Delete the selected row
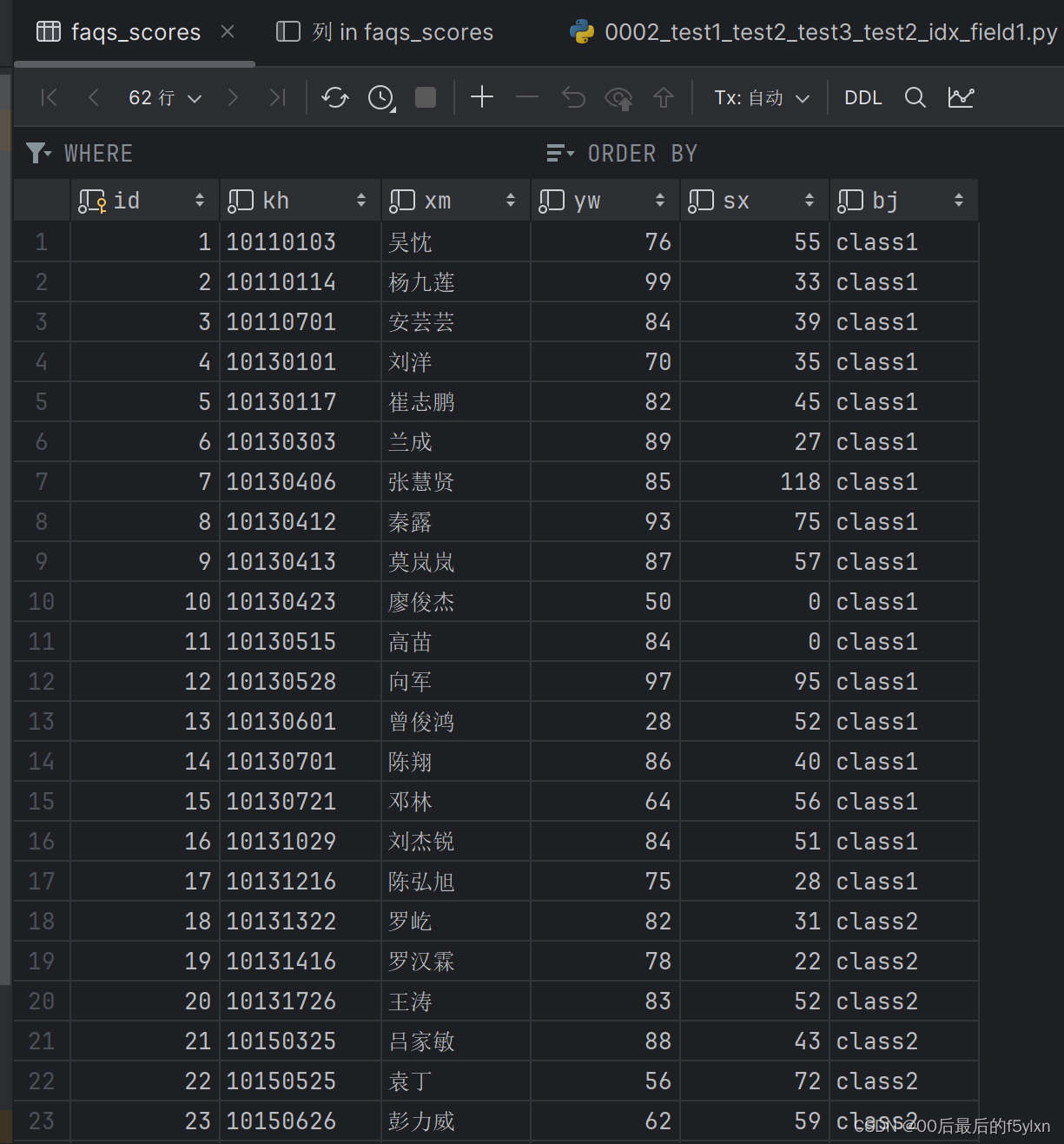This screenshot has width=1064, height=1144. tap(527, 97)
